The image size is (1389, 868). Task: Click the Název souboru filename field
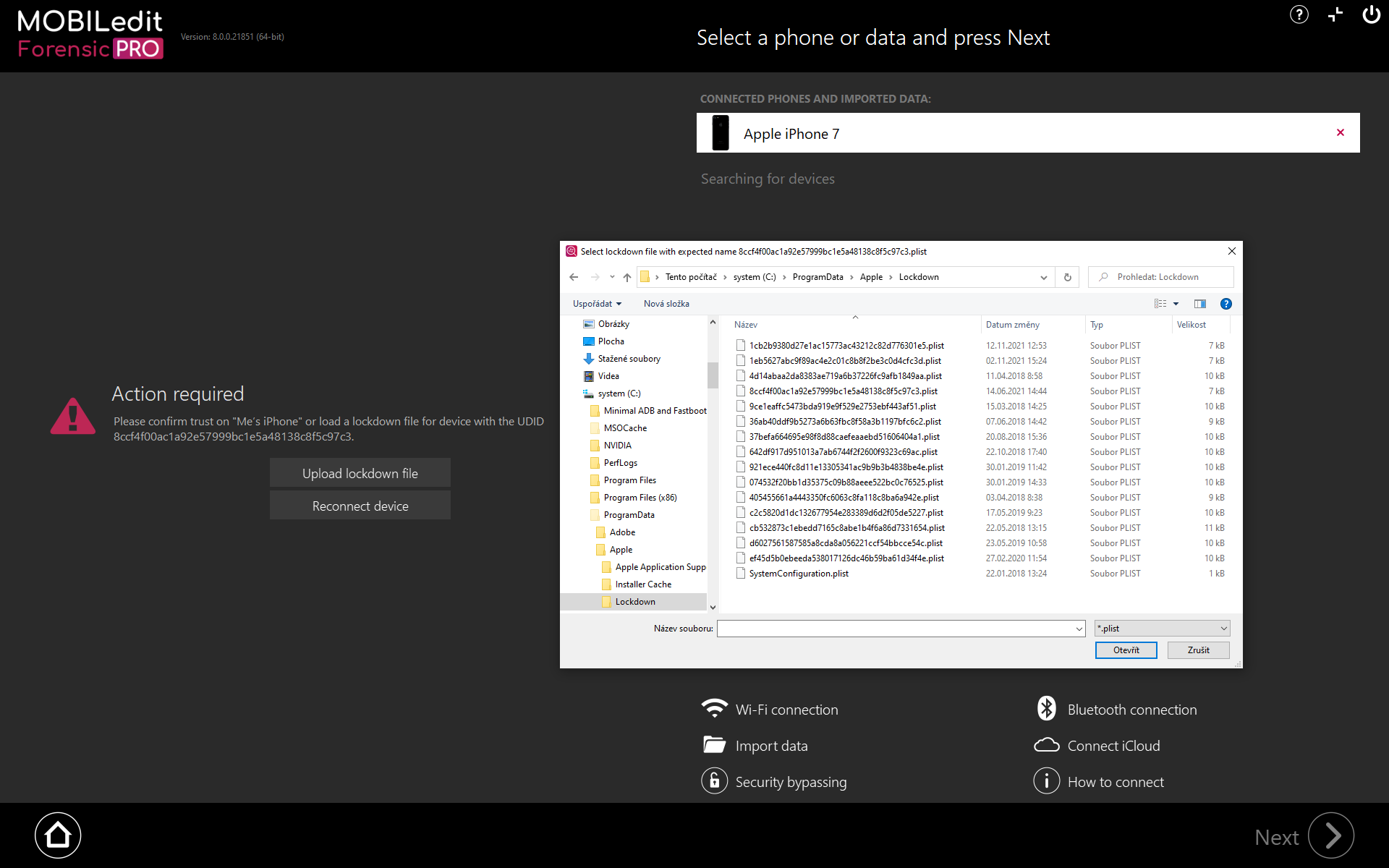click(896, 629)
